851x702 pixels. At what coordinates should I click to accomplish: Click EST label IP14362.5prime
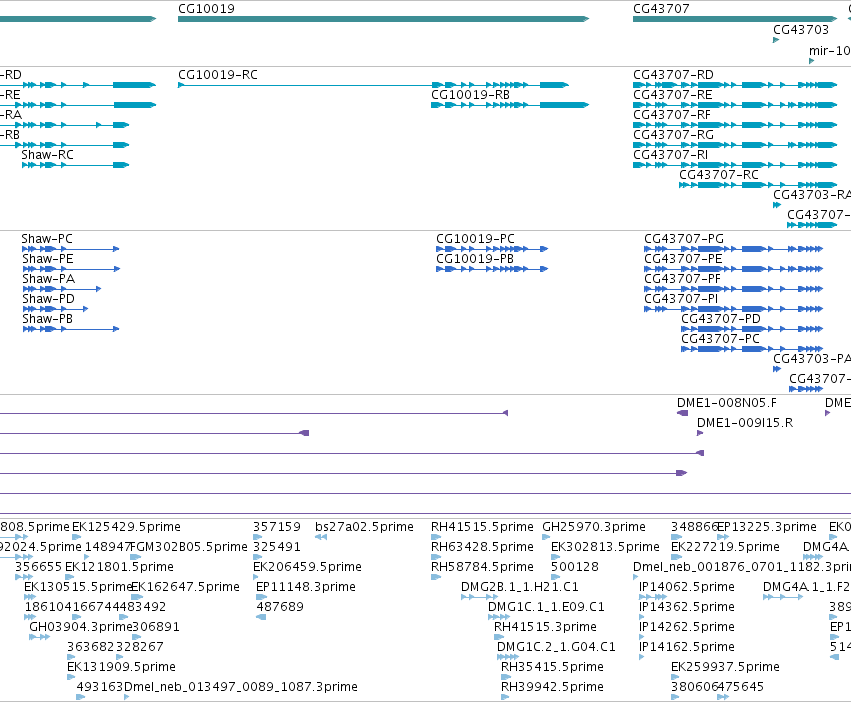tap(687, 607)
